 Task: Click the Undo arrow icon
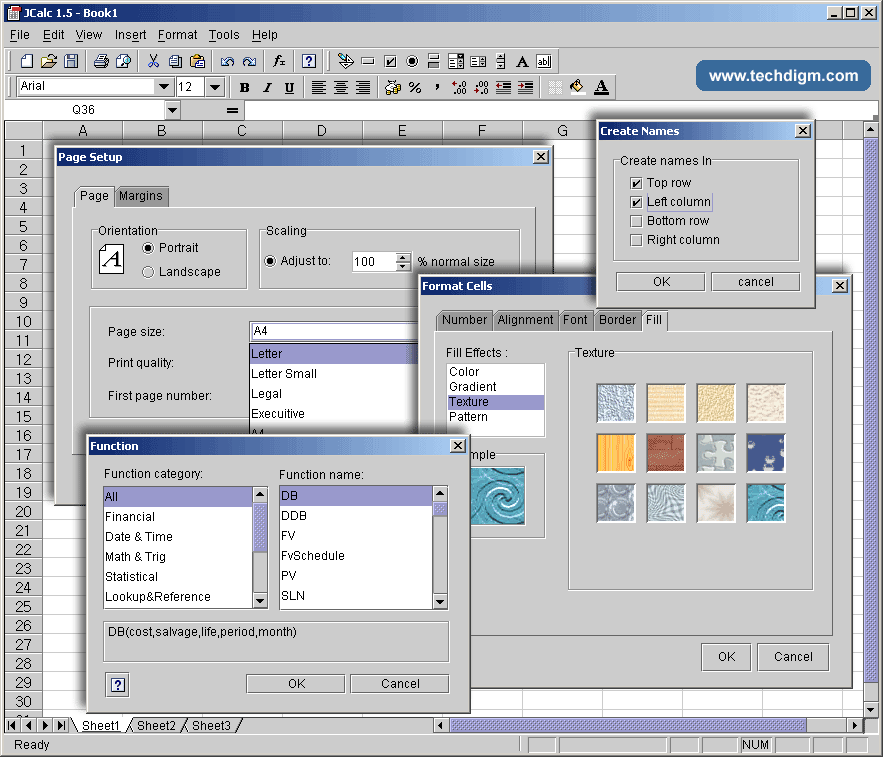227,61
